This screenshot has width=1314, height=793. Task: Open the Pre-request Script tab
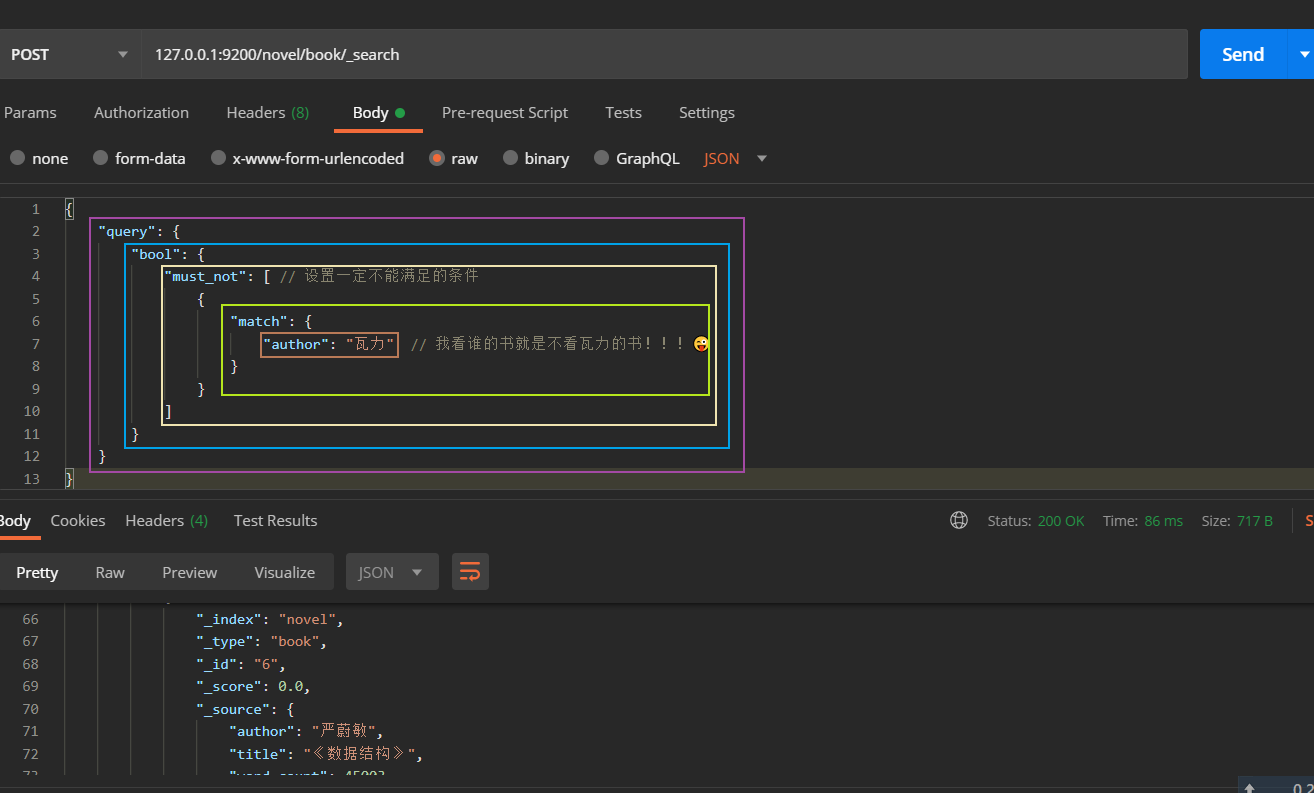(504, 112)
